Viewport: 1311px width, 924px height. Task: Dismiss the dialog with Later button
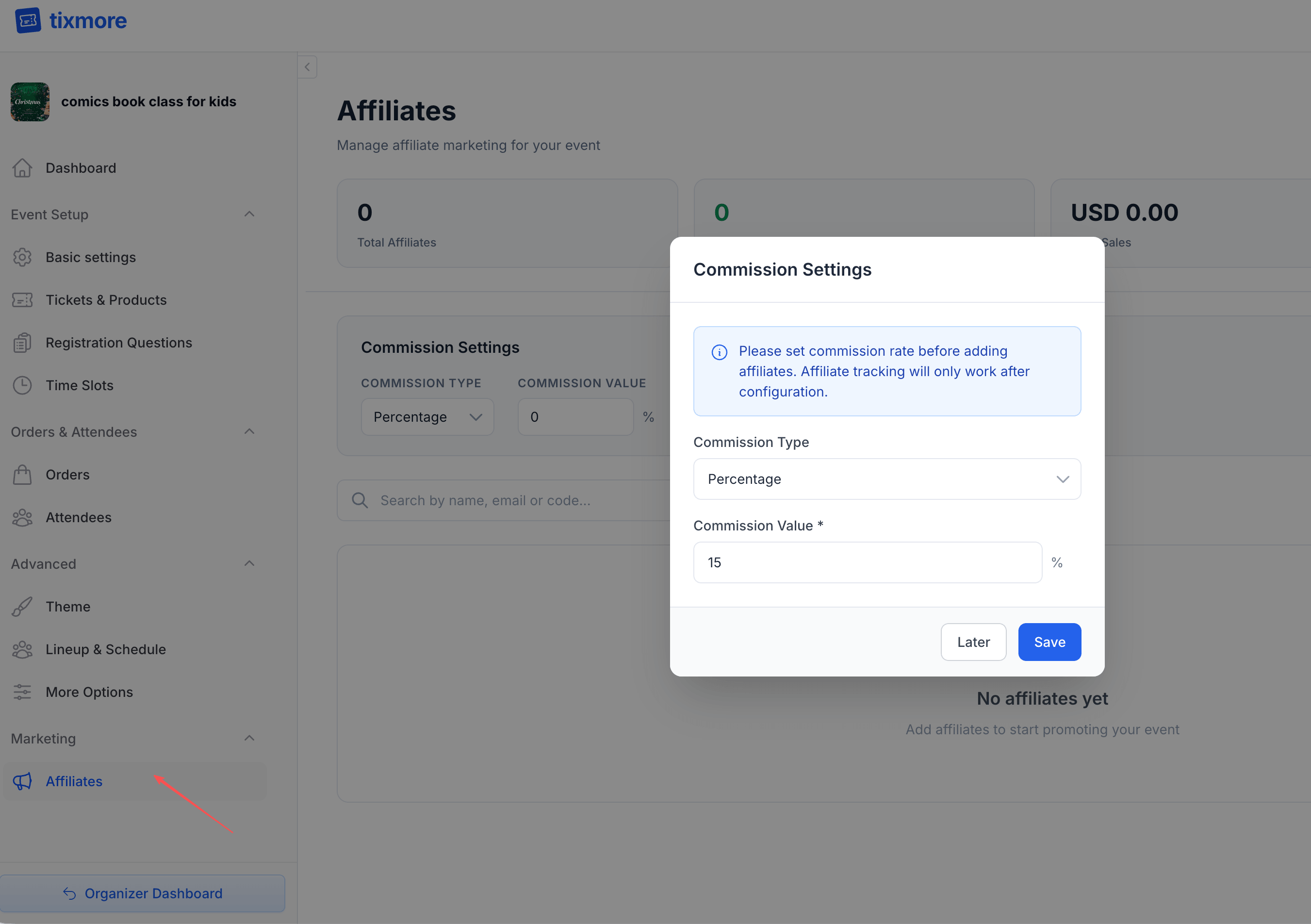tap(973, 642)
